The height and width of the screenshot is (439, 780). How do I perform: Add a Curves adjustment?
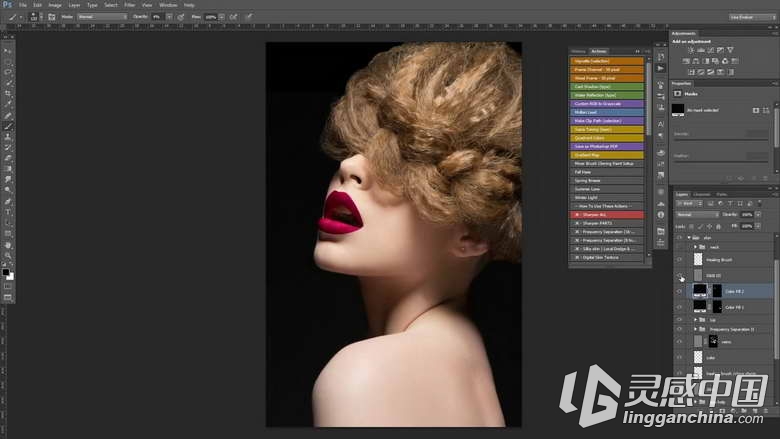pyautogui.click(x=710, y=50)
